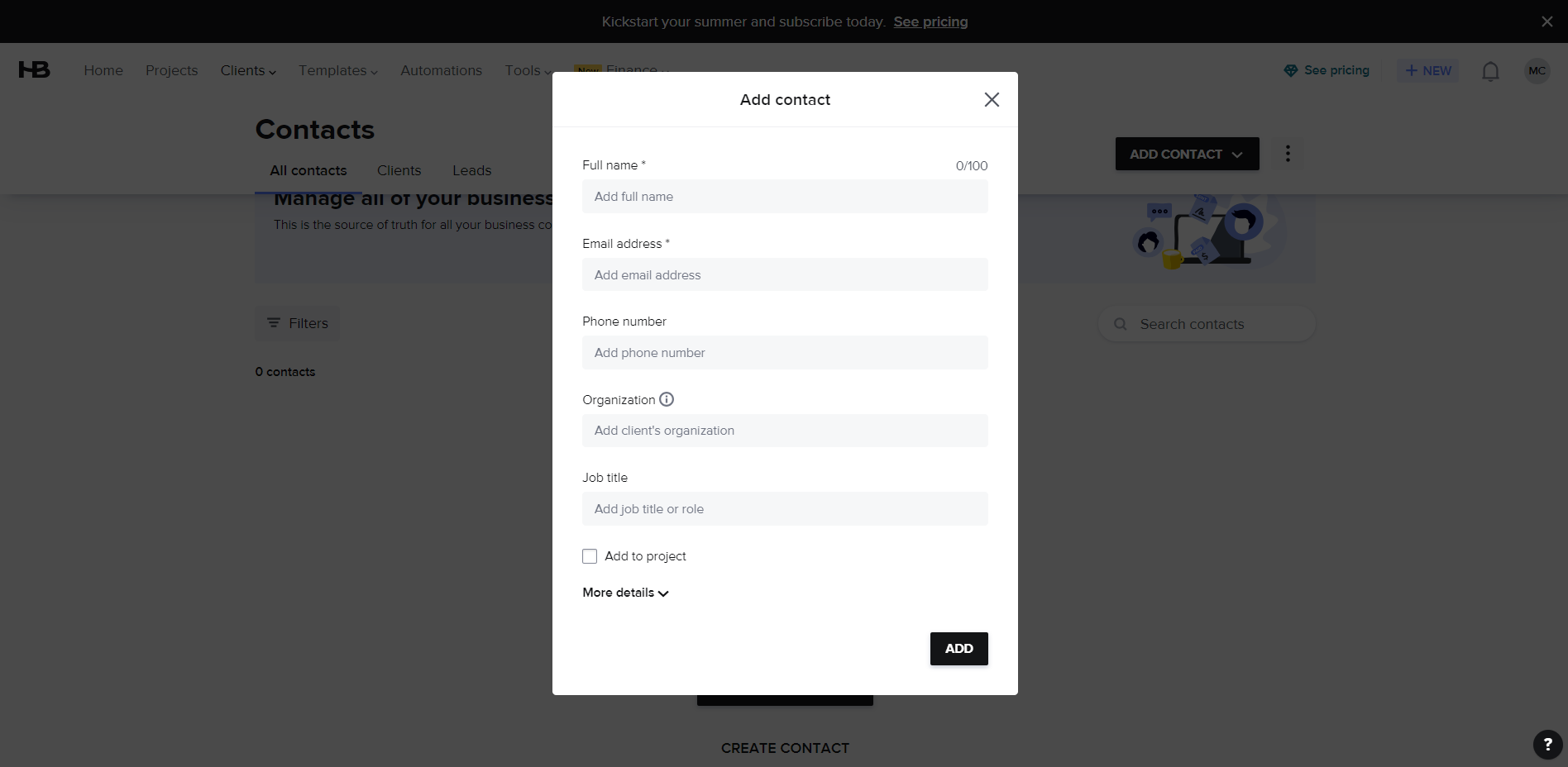This screenshot has height=767, width=1568.
Task: Click the HB logo in the navigation bar
Action: [34, 69]
